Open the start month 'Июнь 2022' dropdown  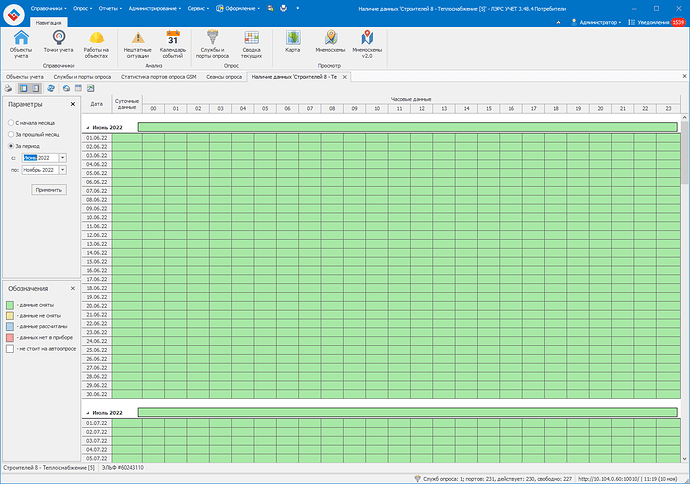62,158
